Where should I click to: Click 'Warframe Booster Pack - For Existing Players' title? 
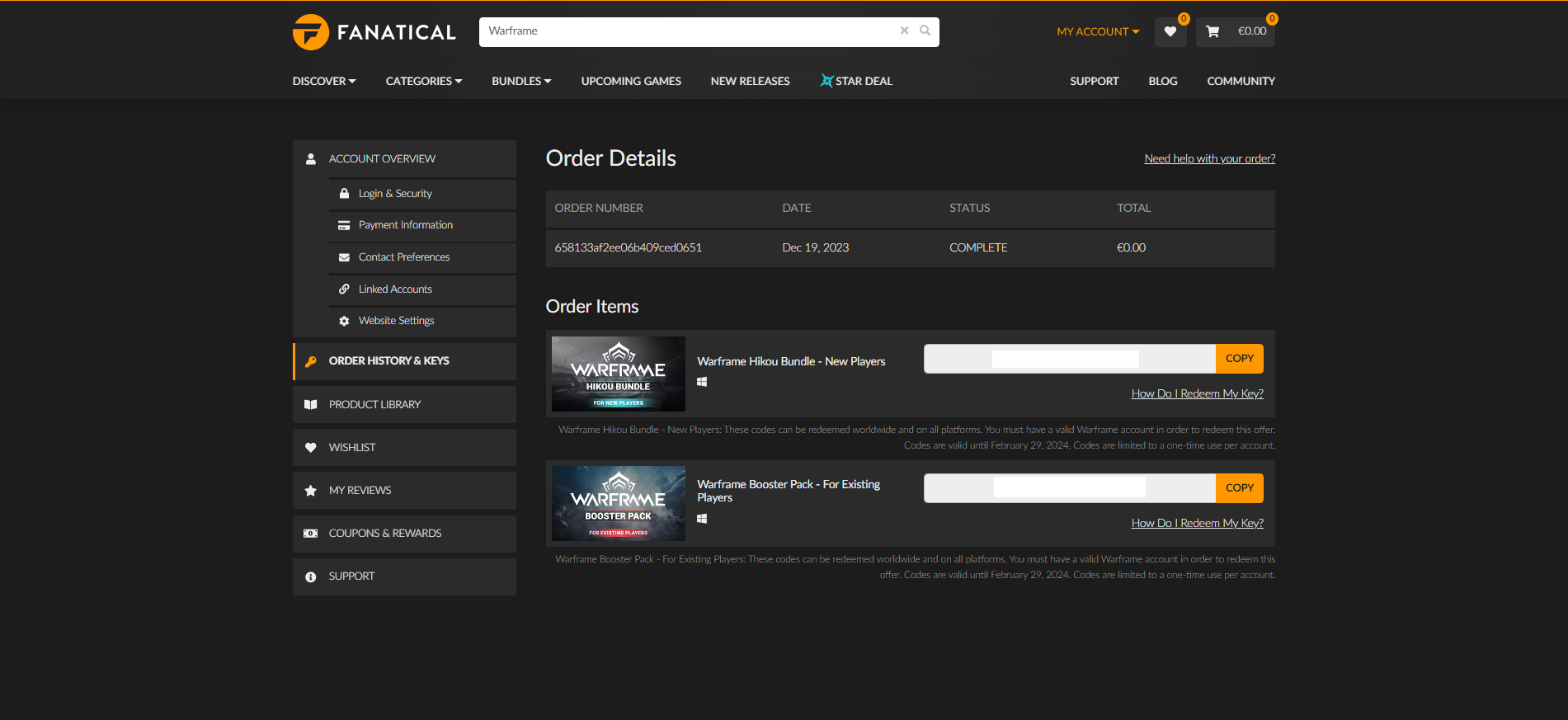coord(789,491)
